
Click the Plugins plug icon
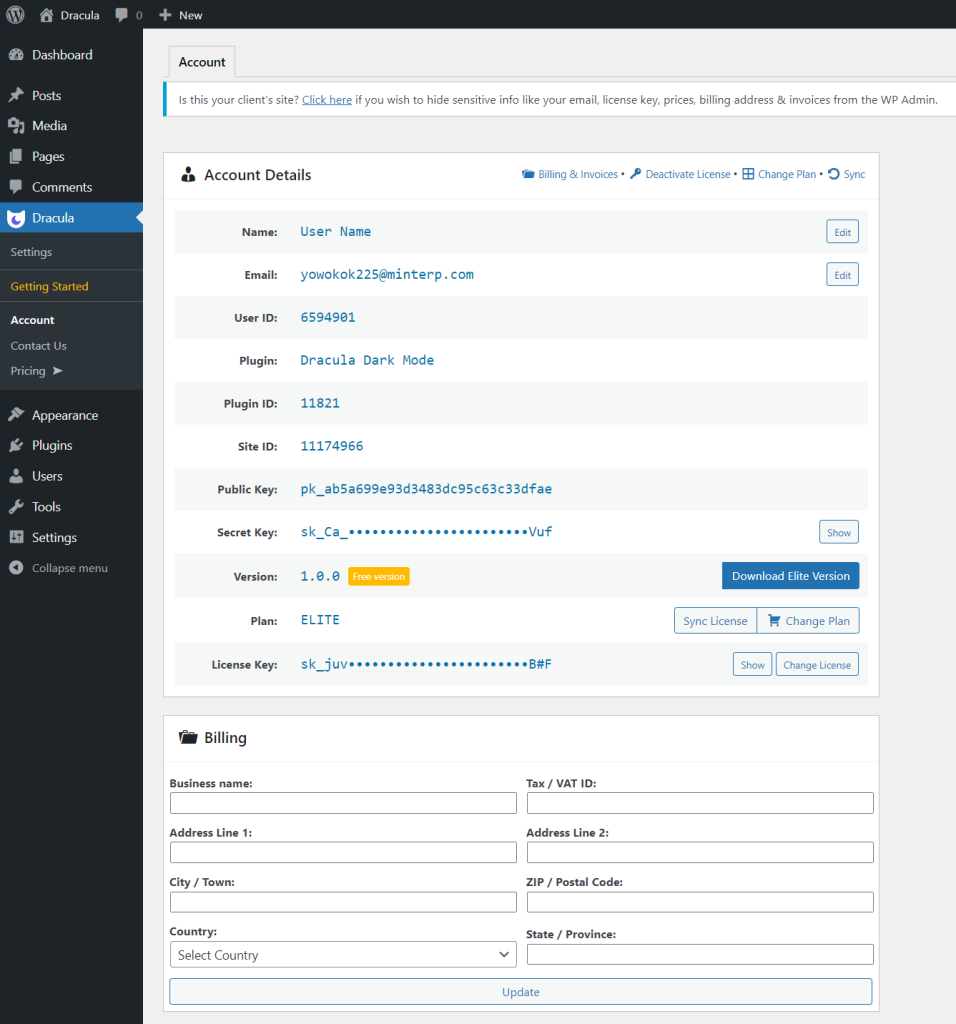(x=16, y=445)
